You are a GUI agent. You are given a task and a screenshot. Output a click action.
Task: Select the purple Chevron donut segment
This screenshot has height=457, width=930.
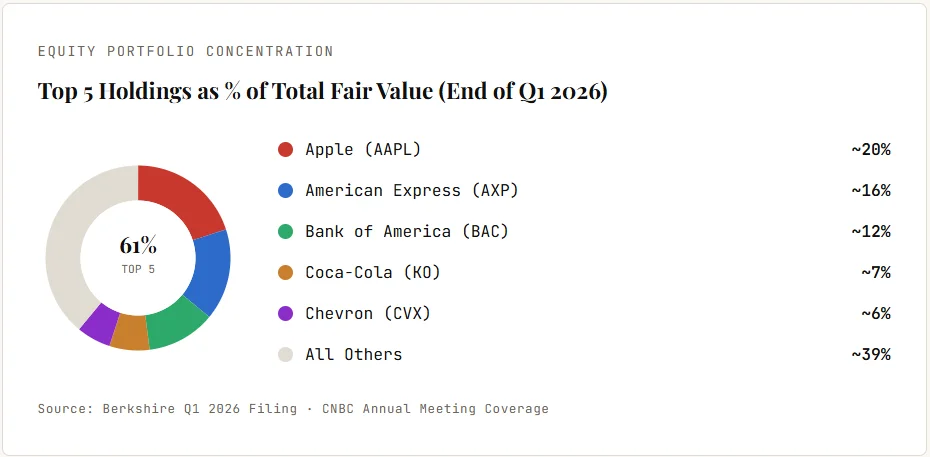(100, 321)
